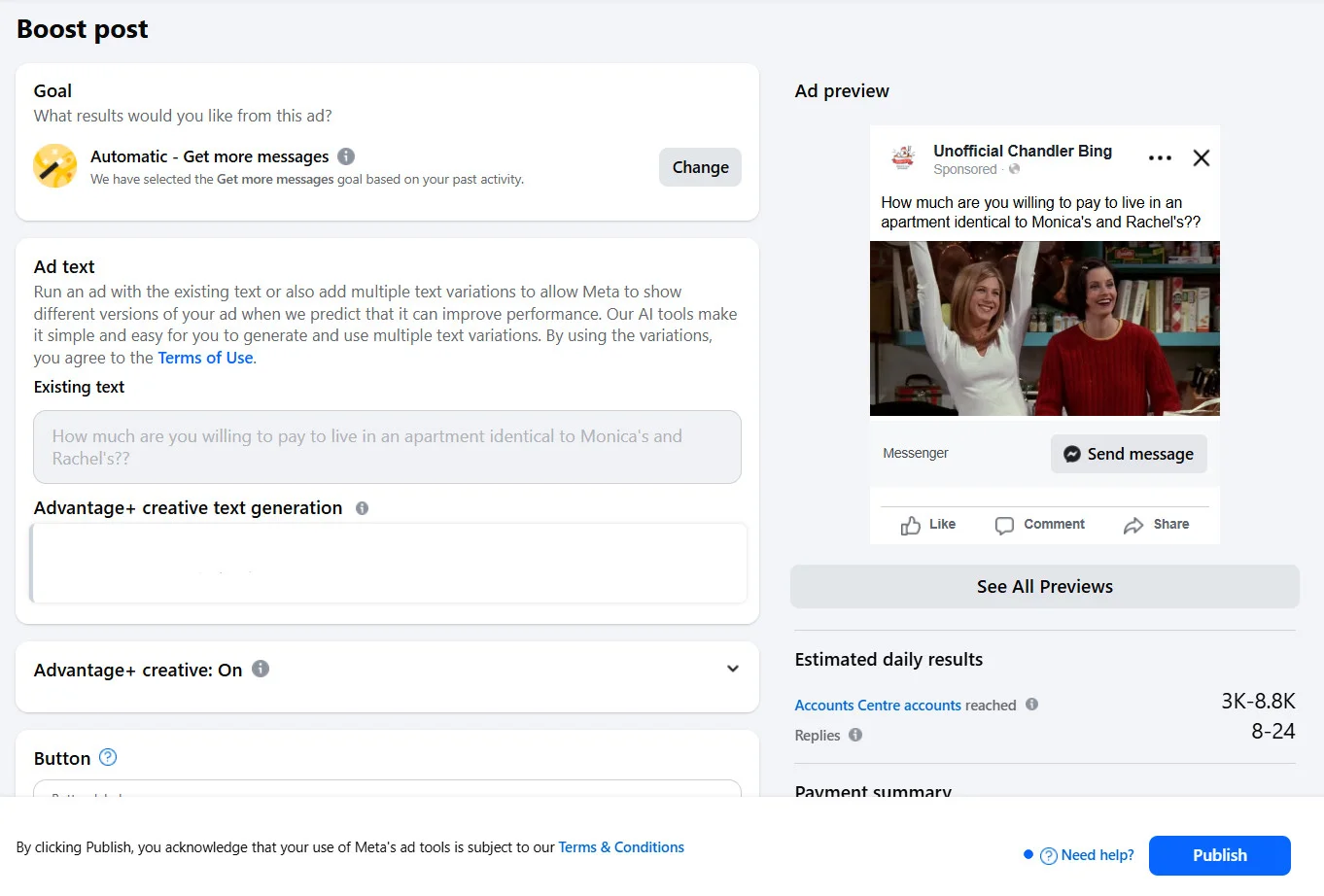
Task: Click the info icon next to Automatic goal
Action: pos(347,156)
